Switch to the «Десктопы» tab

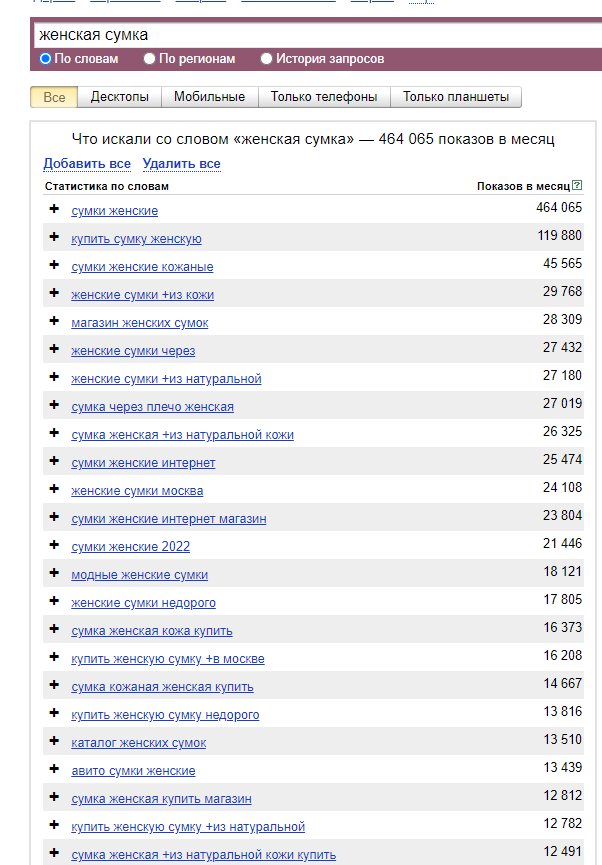[x=119, y=97]
